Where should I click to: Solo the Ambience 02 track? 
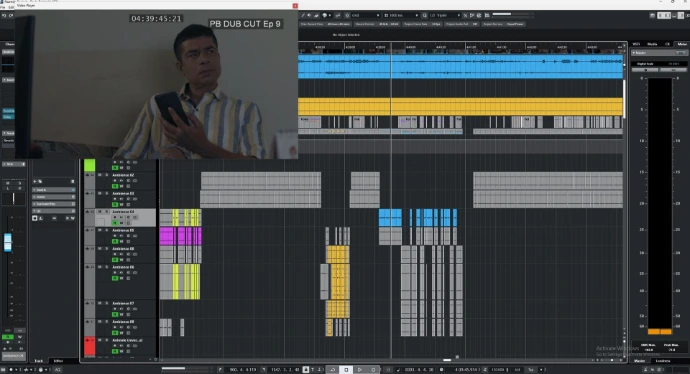(x=106, y=175)
